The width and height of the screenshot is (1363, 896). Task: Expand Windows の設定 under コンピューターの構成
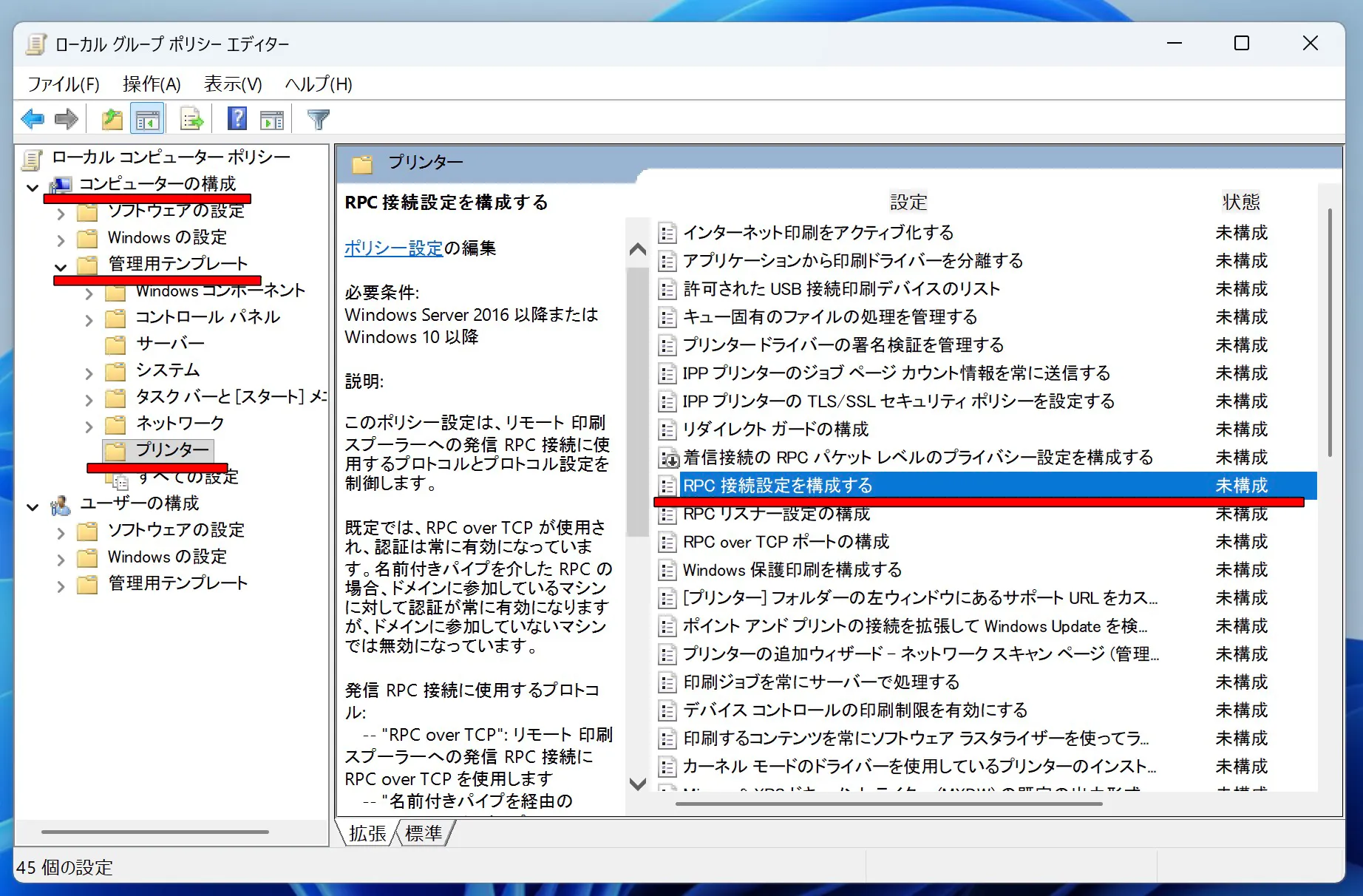(61, 240)
